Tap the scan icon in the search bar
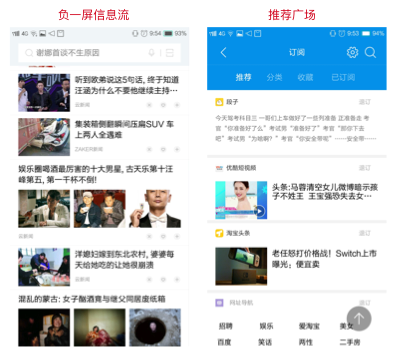The image size is (402, 363). pyautogui.click(x=170, y=53)
